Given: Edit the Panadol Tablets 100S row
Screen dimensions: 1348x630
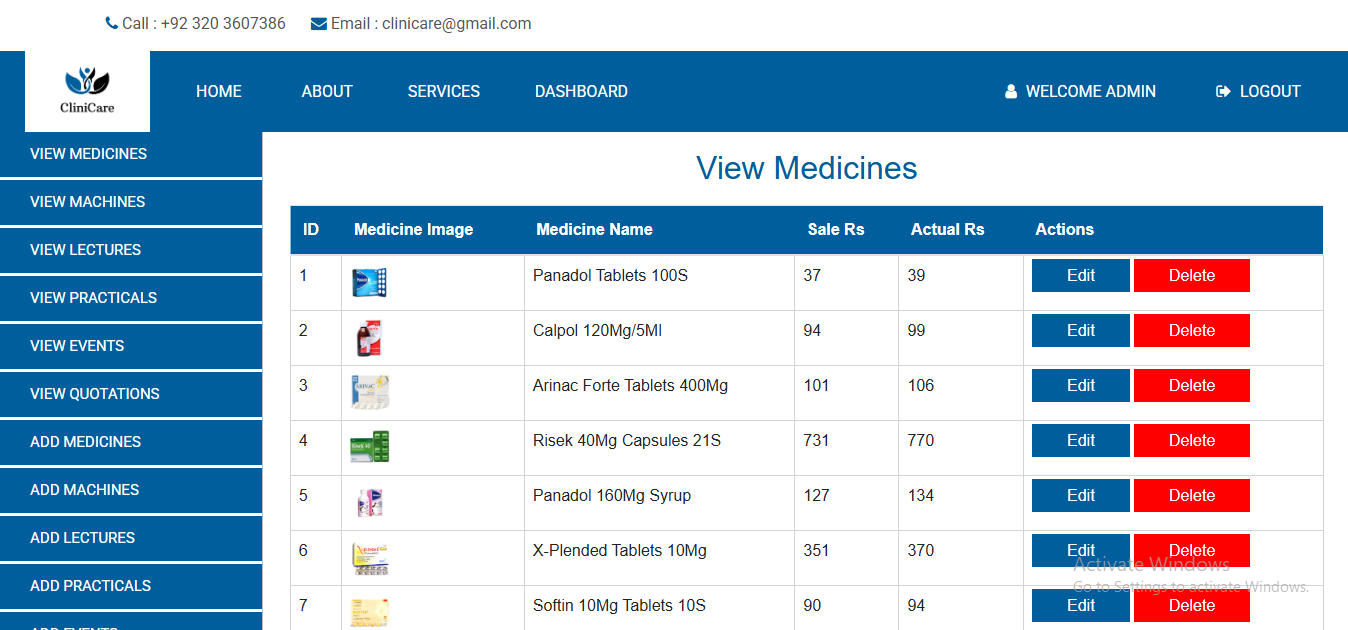Looking at the screenshot, I should 1081,276.
